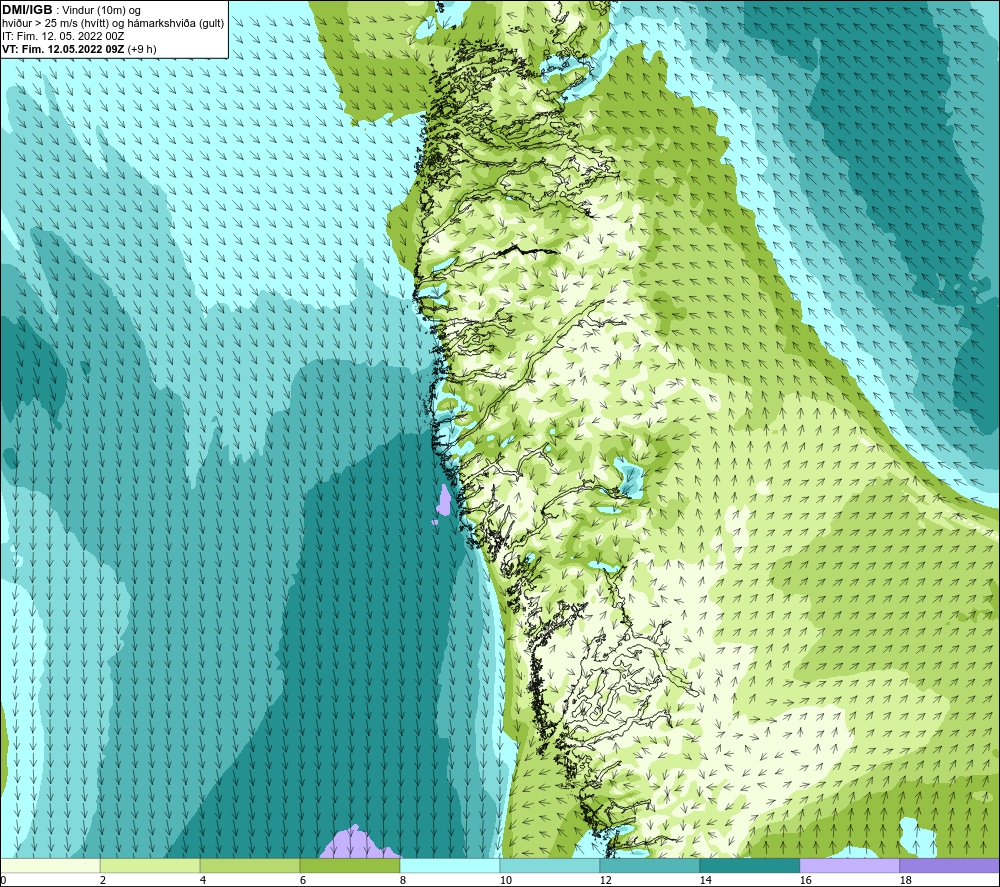Click the light teal 10–12 m/s legend swatch

click(x=549, y=865)
